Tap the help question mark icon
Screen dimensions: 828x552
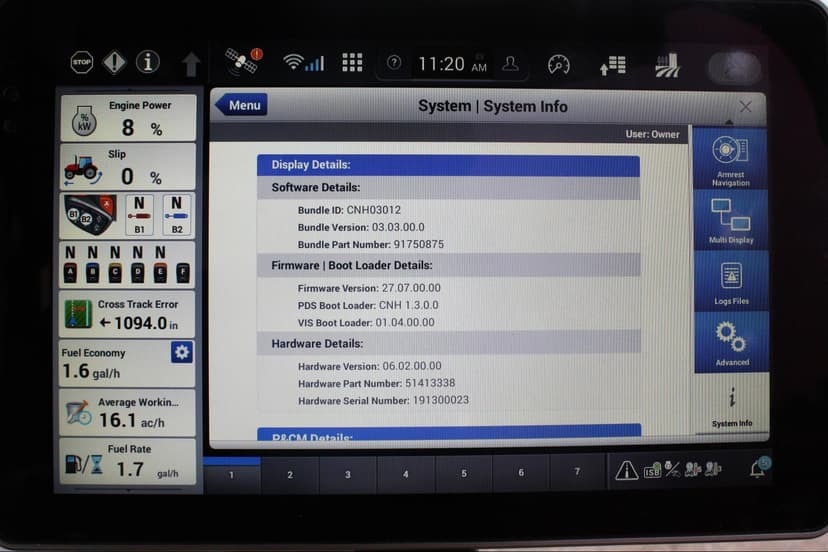pyautogui.click(x=394, y=63)
